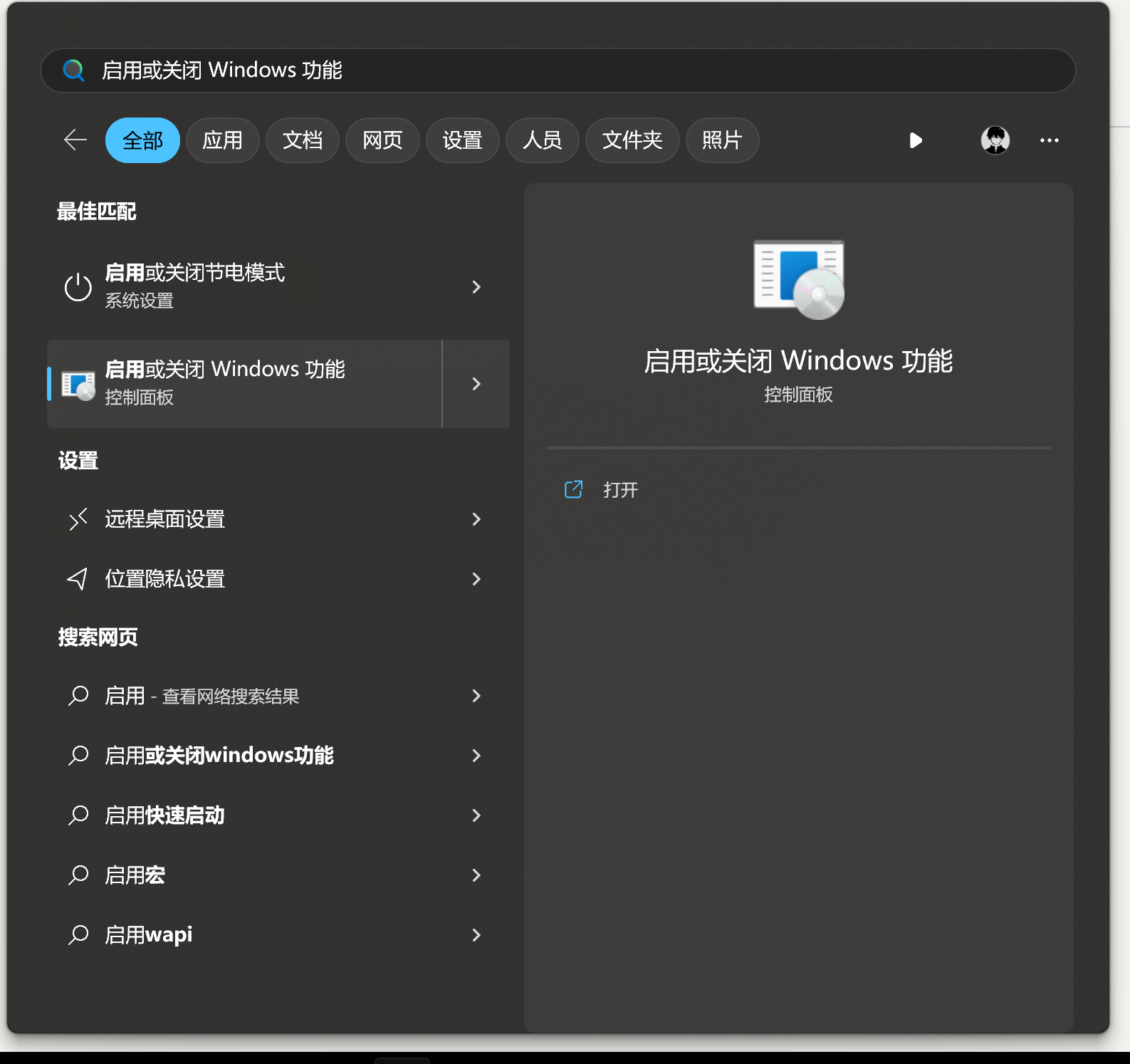Switch to the 文档 filter tab

point(302,140)
